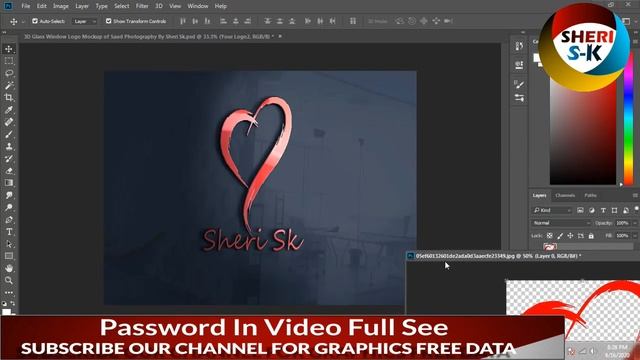Select the Brush tool
Image resolution: width=640 pixels, height=360 pixels.
[x=9, y=134]
